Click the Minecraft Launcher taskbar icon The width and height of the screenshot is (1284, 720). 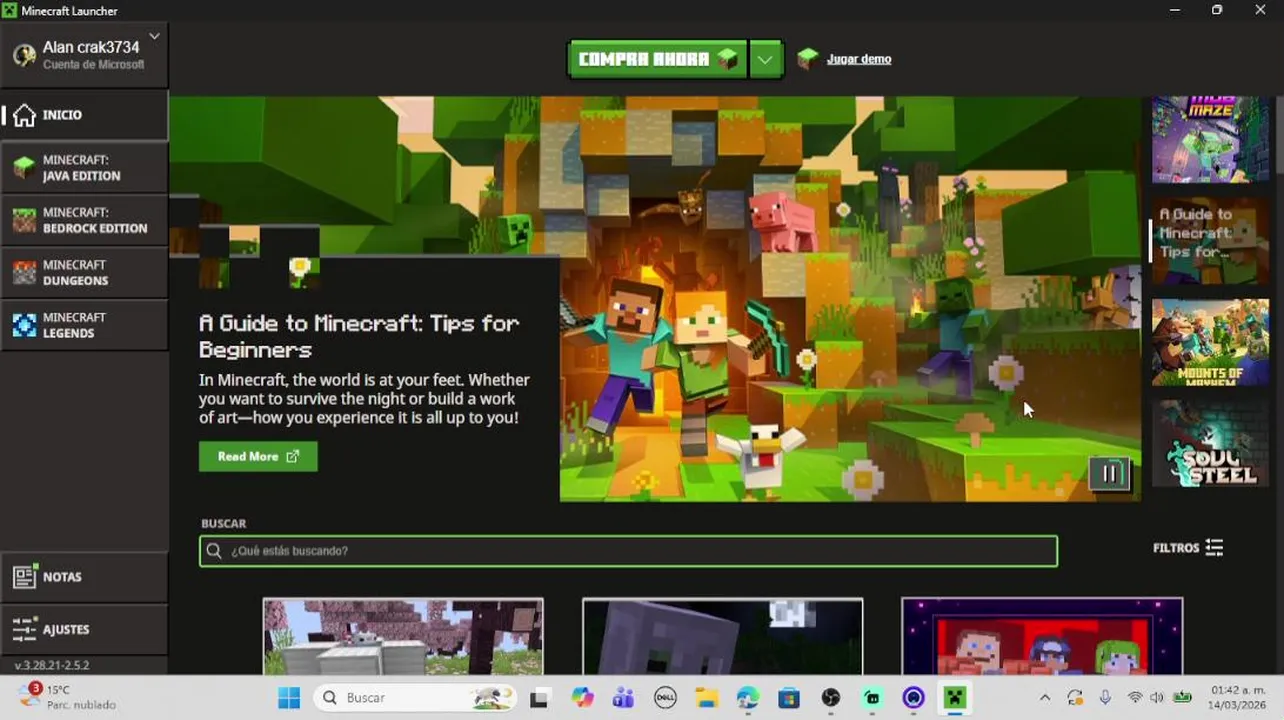coord(955,698)
